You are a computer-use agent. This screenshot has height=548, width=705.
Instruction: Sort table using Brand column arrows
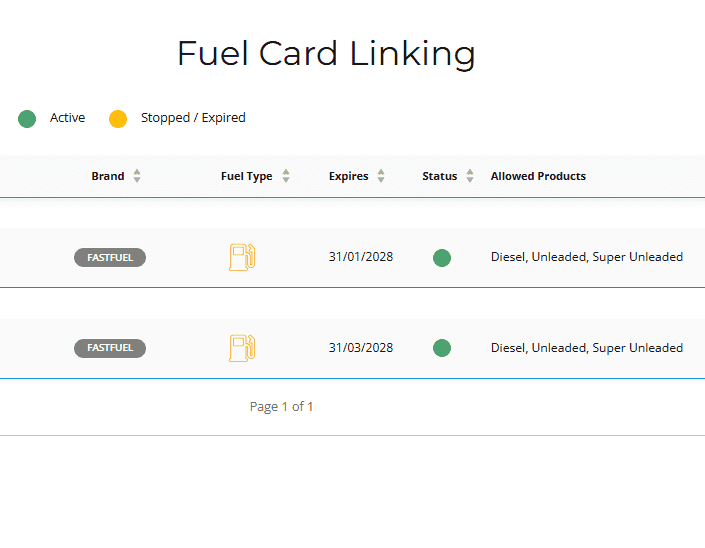(x=137, y=176)
